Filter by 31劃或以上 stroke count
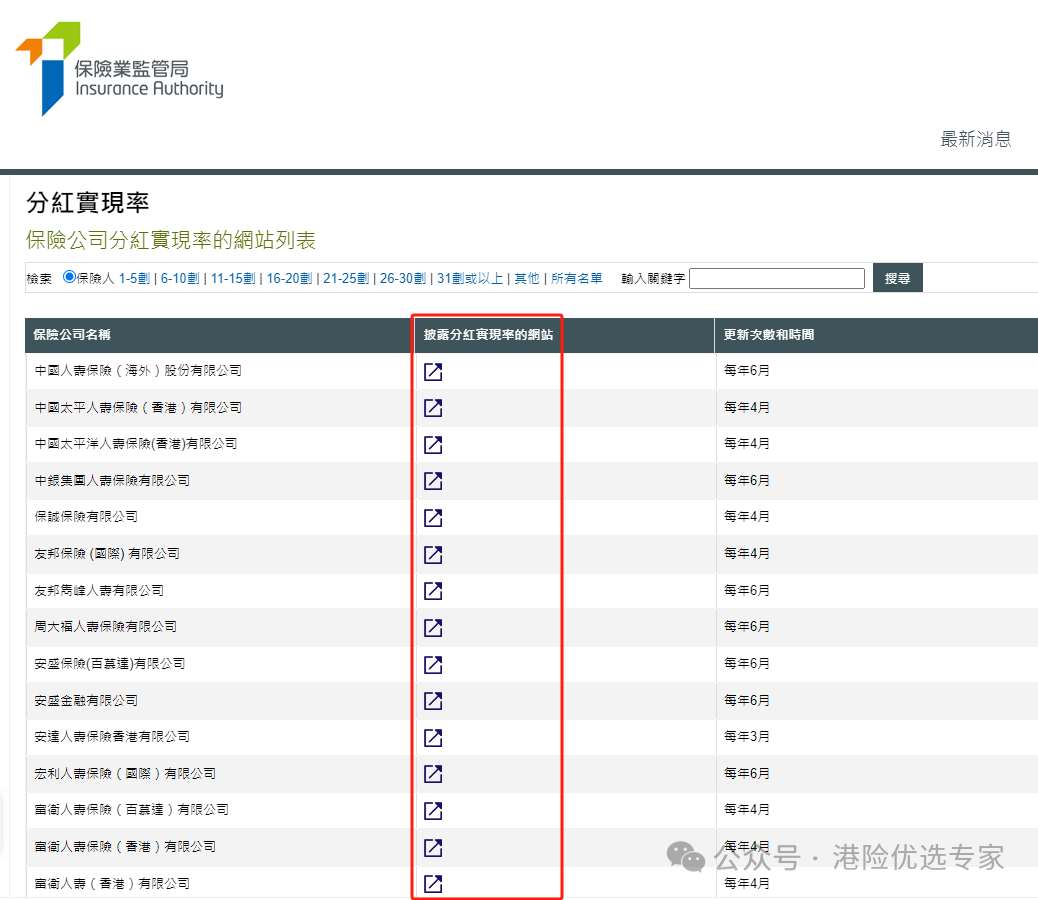This screenshot has width=1038, height=900. [x=470, y=279]
